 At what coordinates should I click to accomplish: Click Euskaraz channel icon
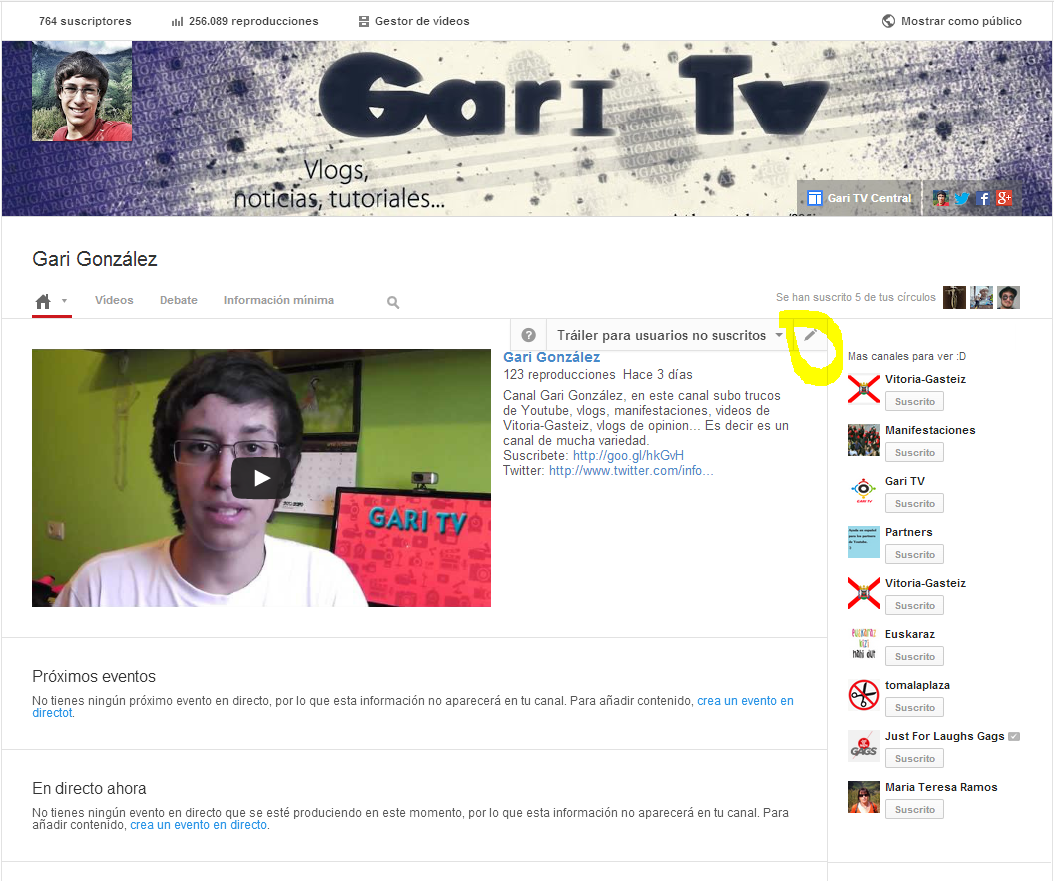click(864, 644)
